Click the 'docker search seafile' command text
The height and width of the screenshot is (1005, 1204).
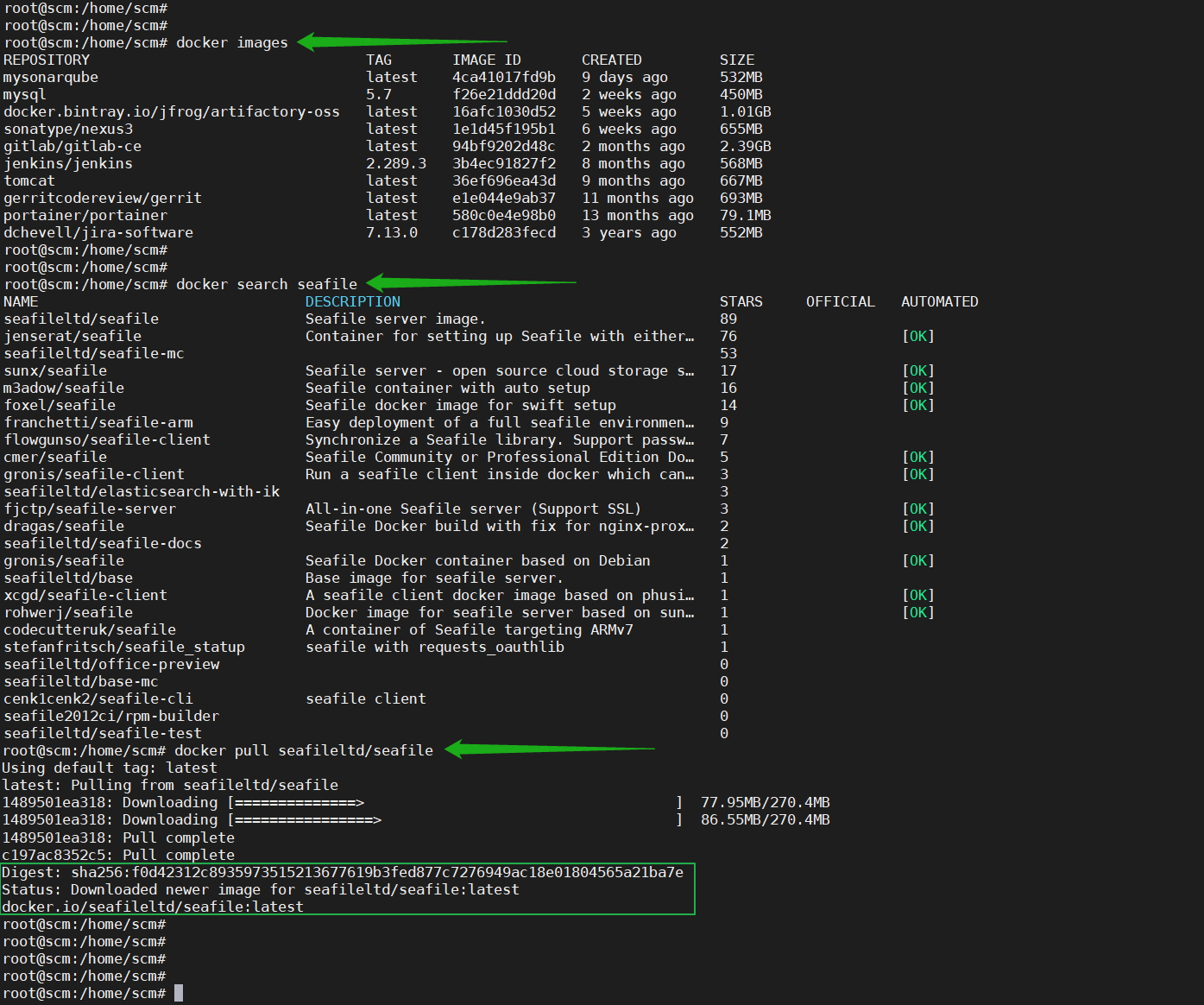(267, 284)
